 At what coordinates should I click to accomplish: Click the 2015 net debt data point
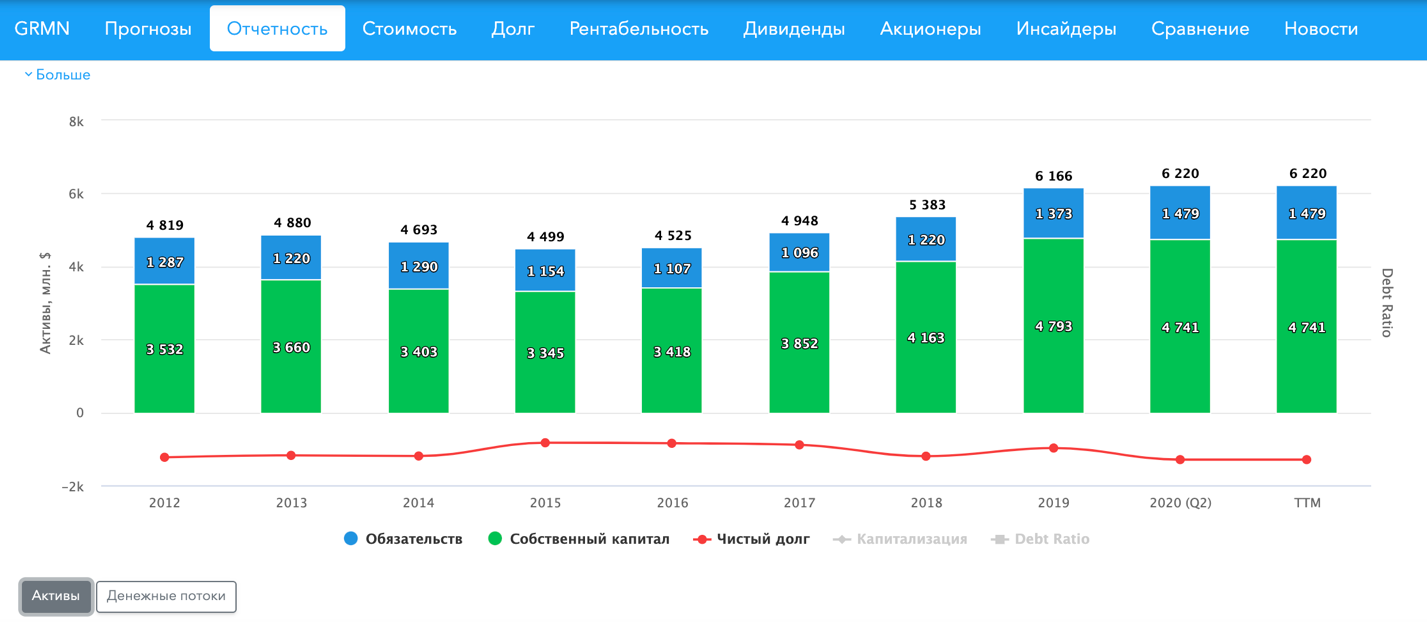coord(545,443)
